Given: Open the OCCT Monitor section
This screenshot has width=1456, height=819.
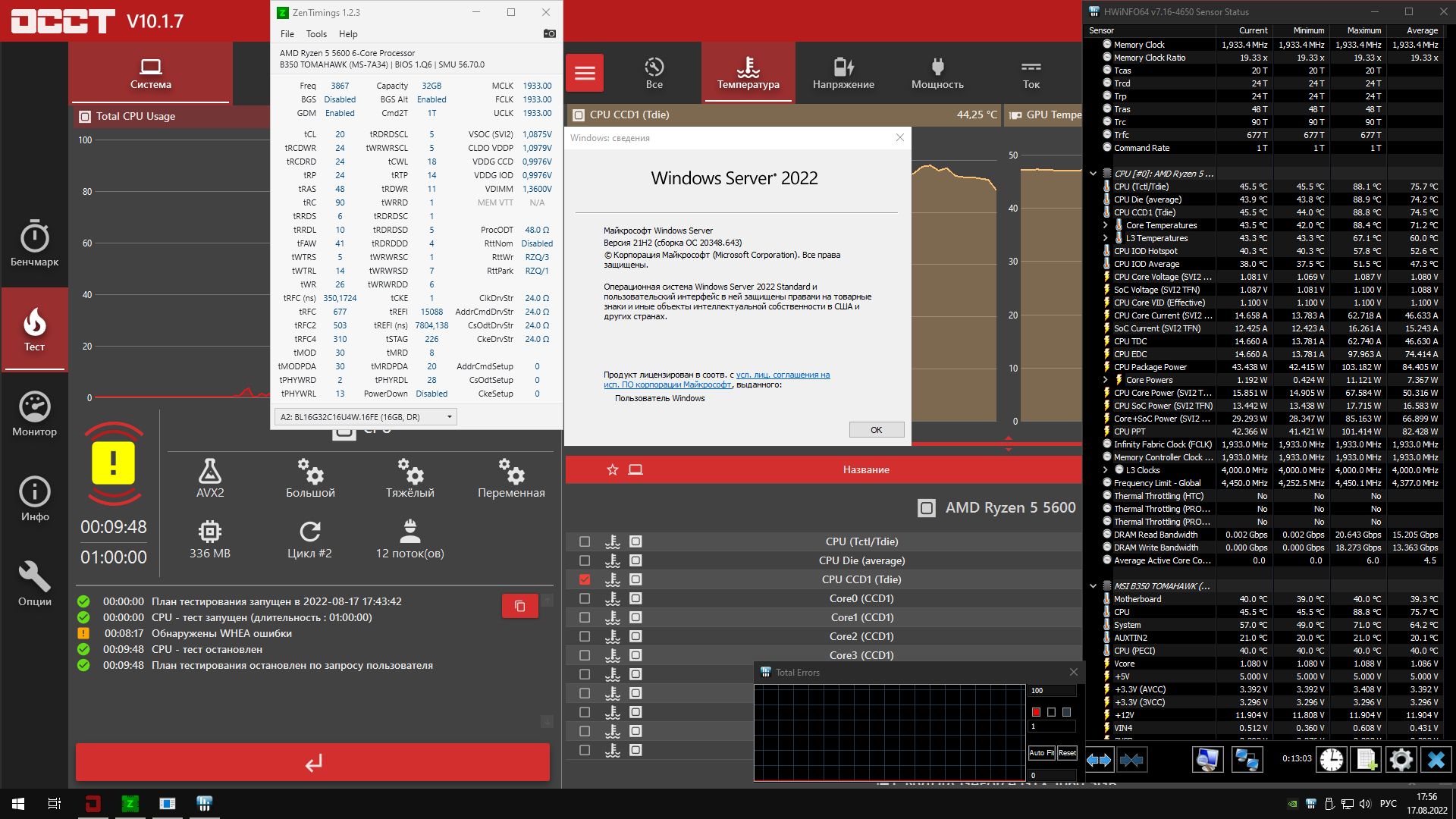Looking at the screenshot, I should 34,414.
